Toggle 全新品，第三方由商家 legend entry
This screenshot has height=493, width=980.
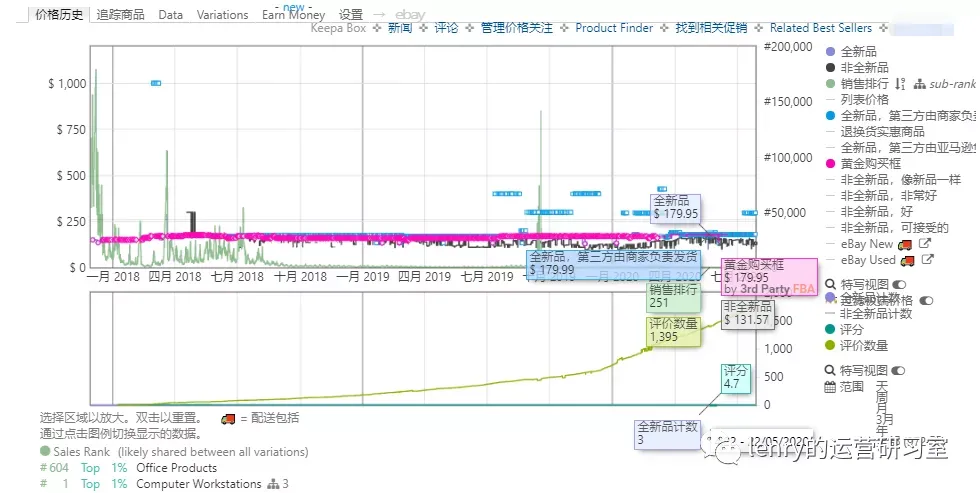909,116
